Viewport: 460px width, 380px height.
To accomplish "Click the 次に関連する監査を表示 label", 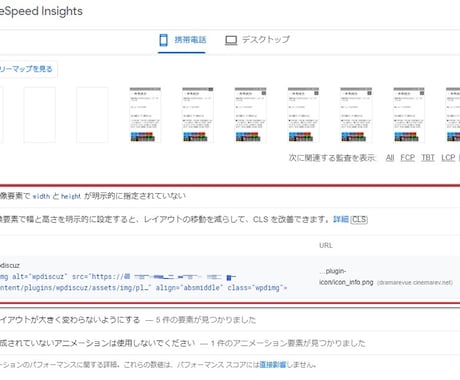I will click(332, 158).
